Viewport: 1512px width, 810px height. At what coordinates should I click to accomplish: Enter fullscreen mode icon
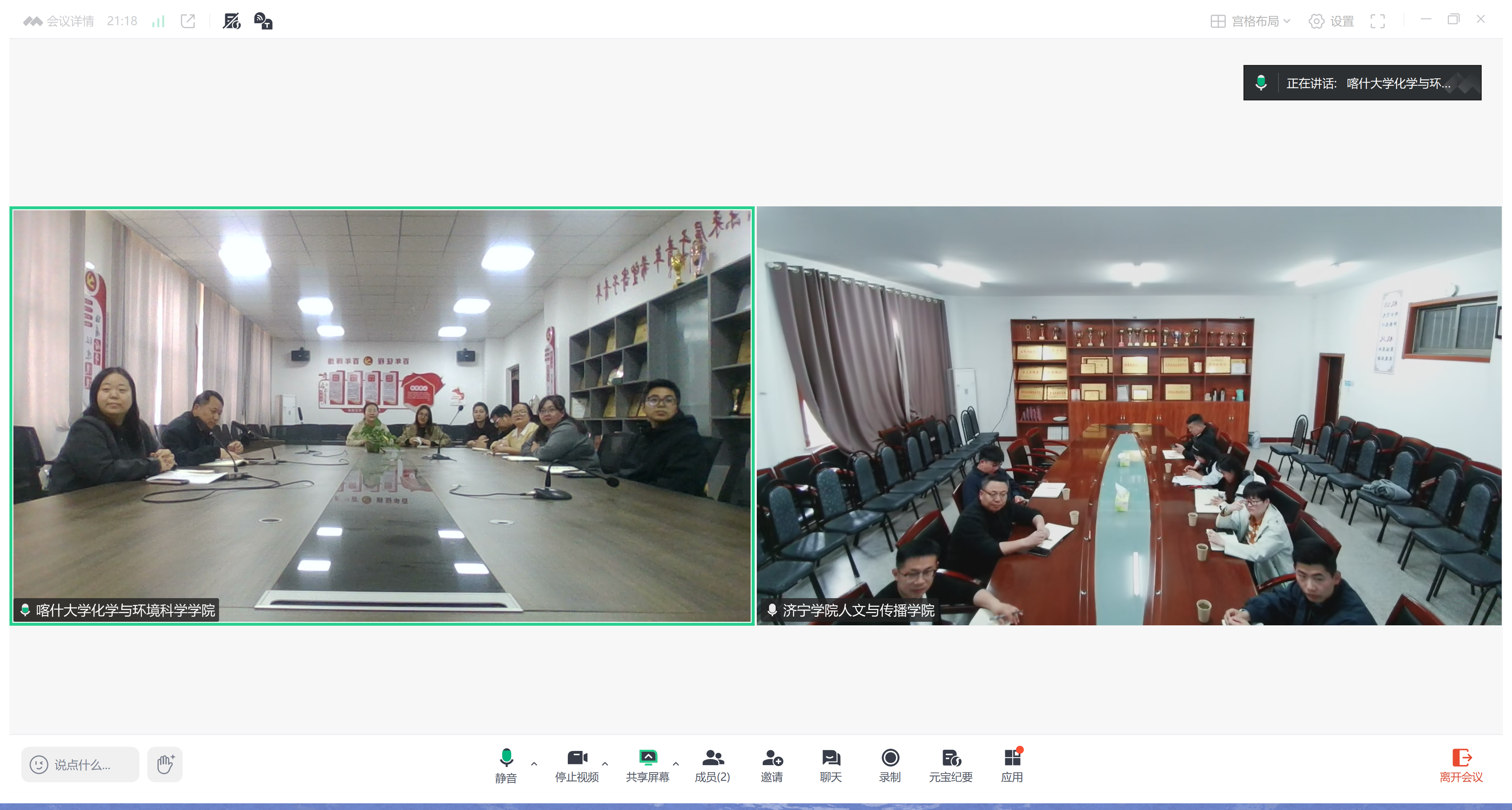(x=1377, y=21)
